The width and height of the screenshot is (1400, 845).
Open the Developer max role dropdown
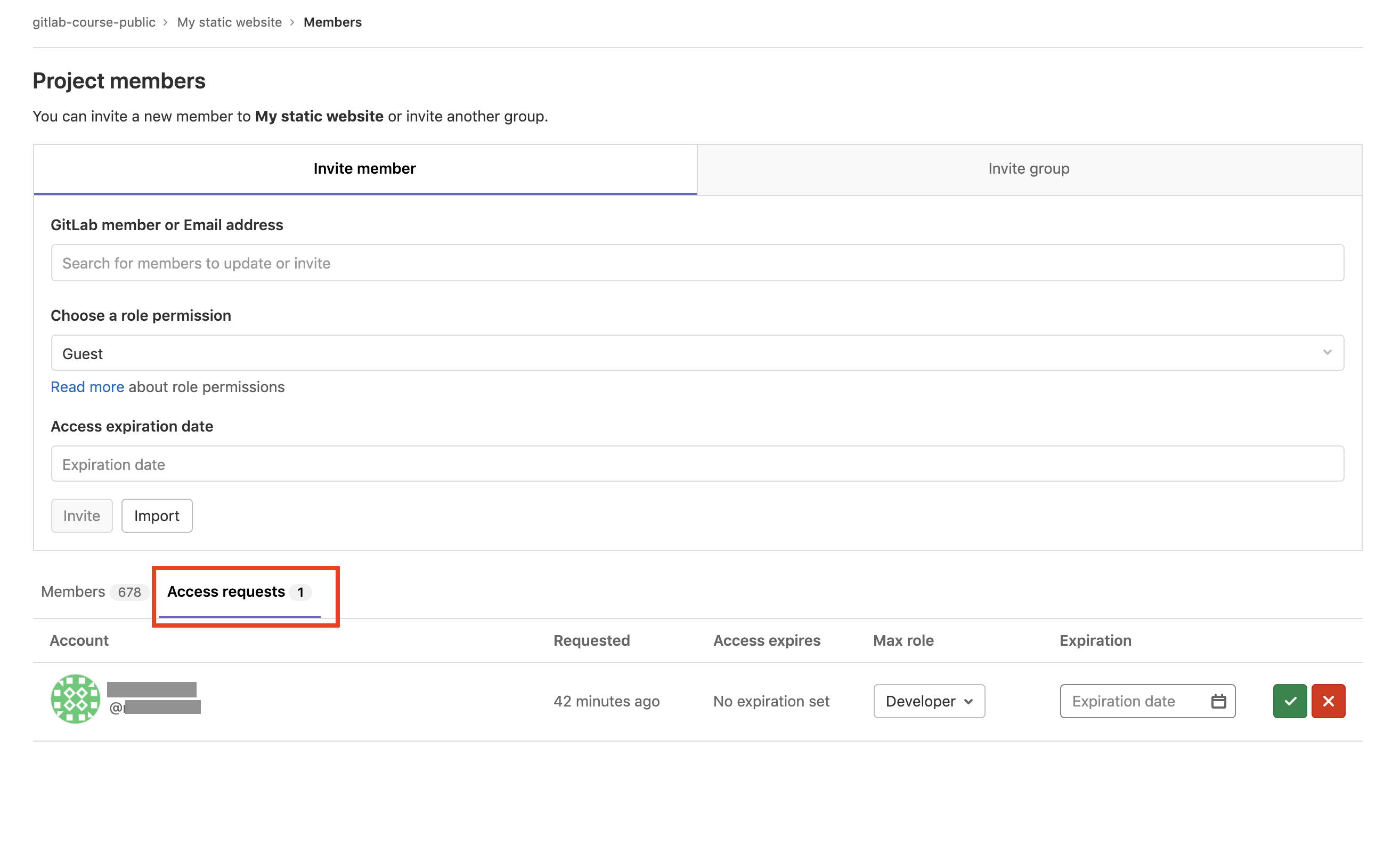click(x=929, y=701)
